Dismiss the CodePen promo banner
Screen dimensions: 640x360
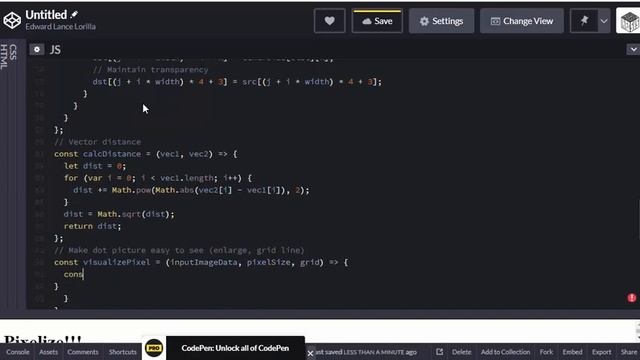[310, 353]
